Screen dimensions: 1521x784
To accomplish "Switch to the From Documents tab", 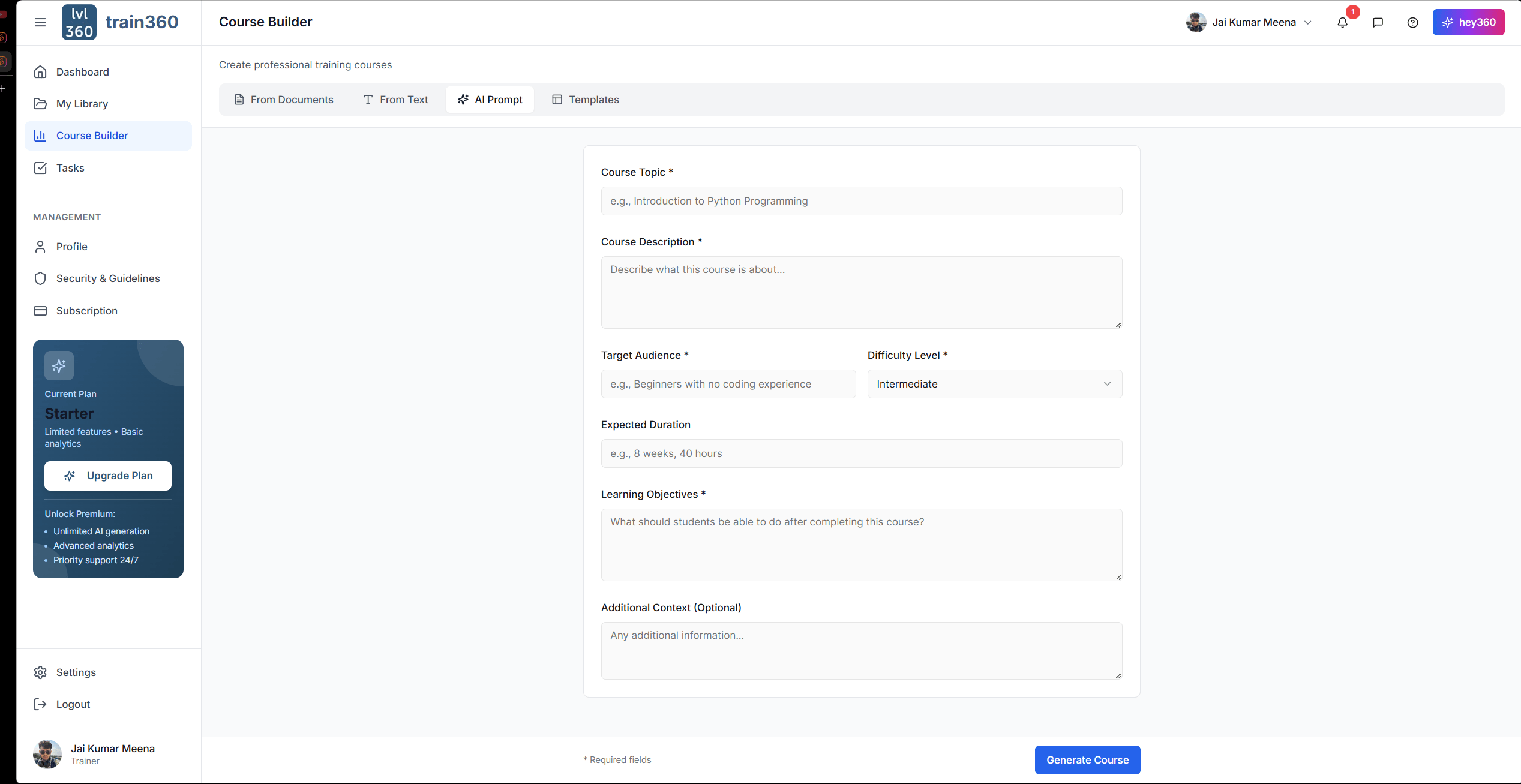I will [x=283, y=100].
